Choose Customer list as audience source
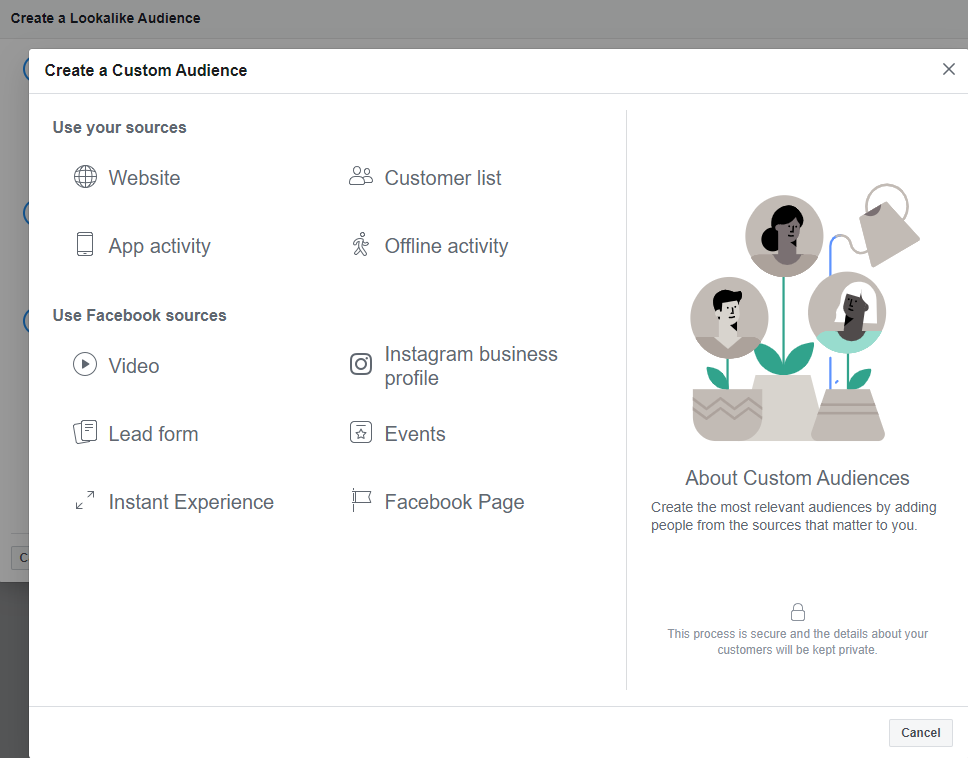Image resolution: width=968 pixels, height=758 pixels. coord(443,178)
